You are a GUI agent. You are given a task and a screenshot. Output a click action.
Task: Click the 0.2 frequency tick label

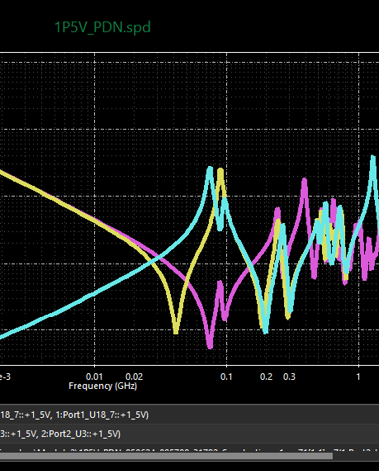click(266, 377)
